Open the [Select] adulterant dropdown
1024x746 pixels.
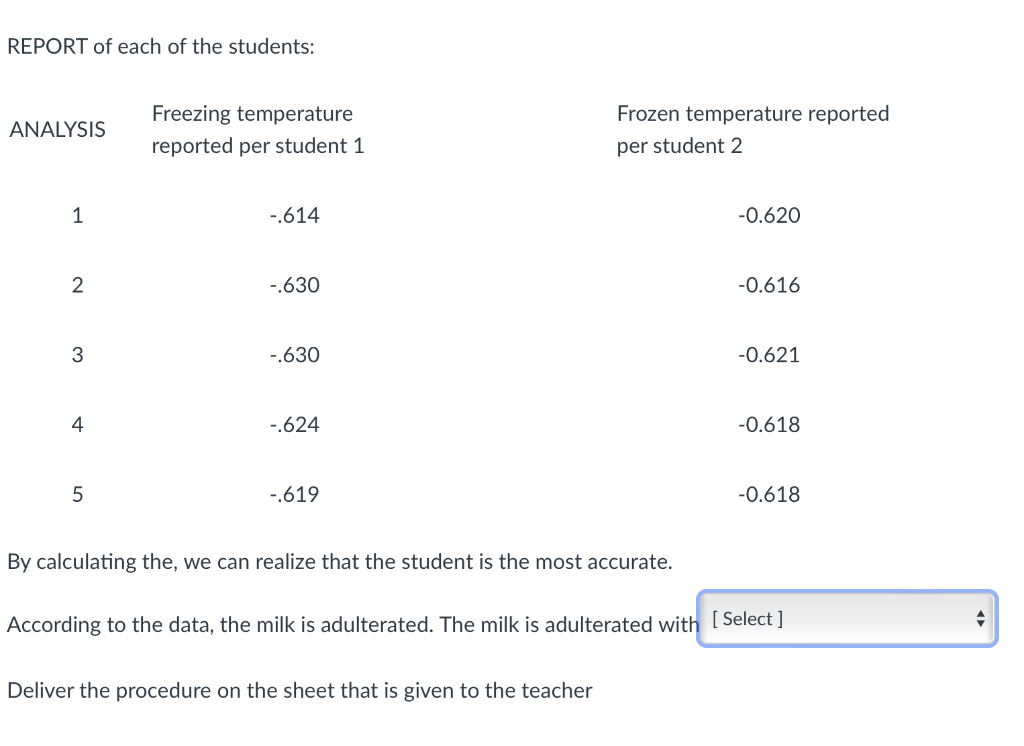[847, 619]
